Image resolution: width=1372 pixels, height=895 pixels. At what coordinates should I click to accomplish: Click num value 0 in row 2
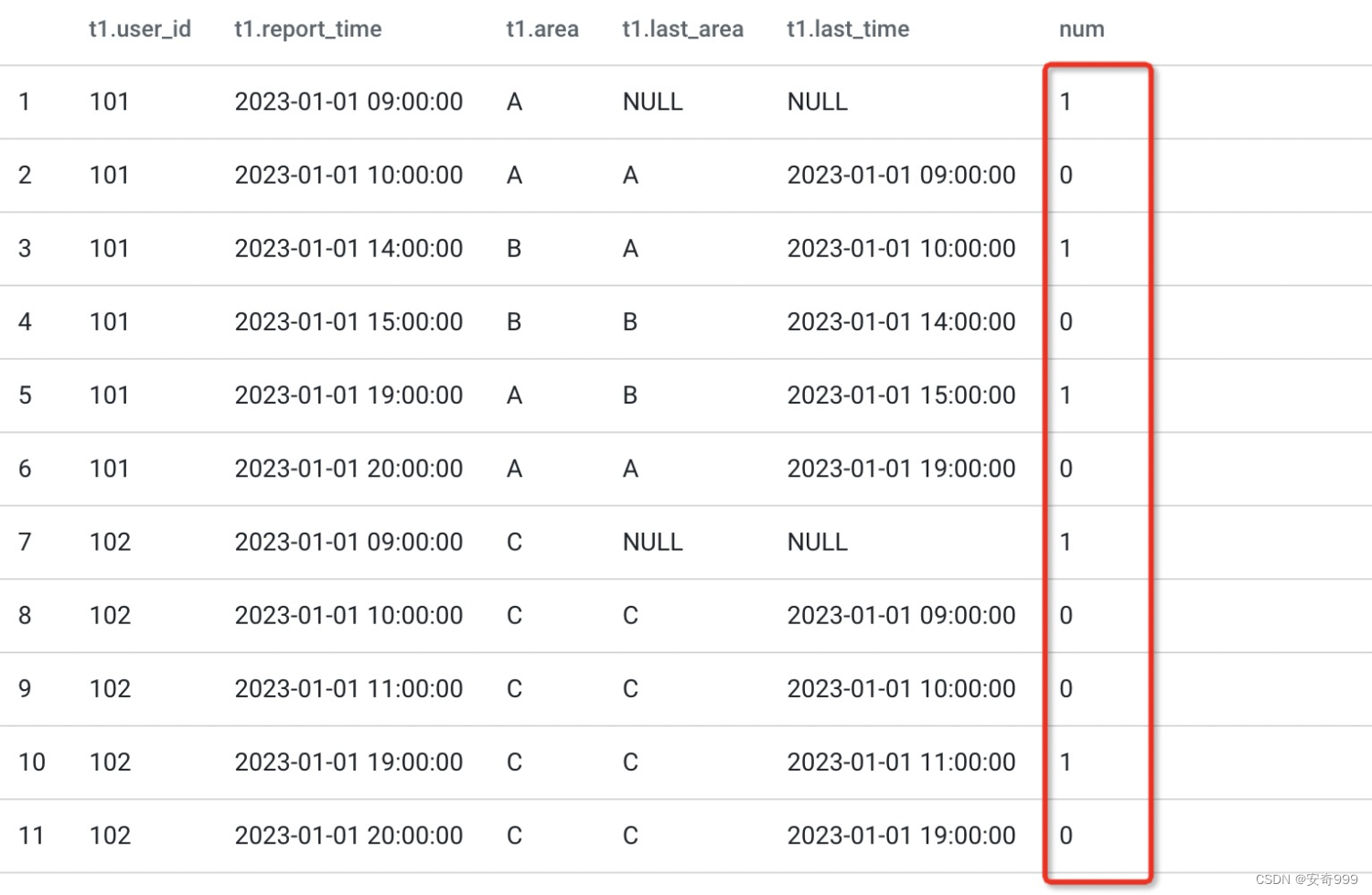pos(1067,175)
